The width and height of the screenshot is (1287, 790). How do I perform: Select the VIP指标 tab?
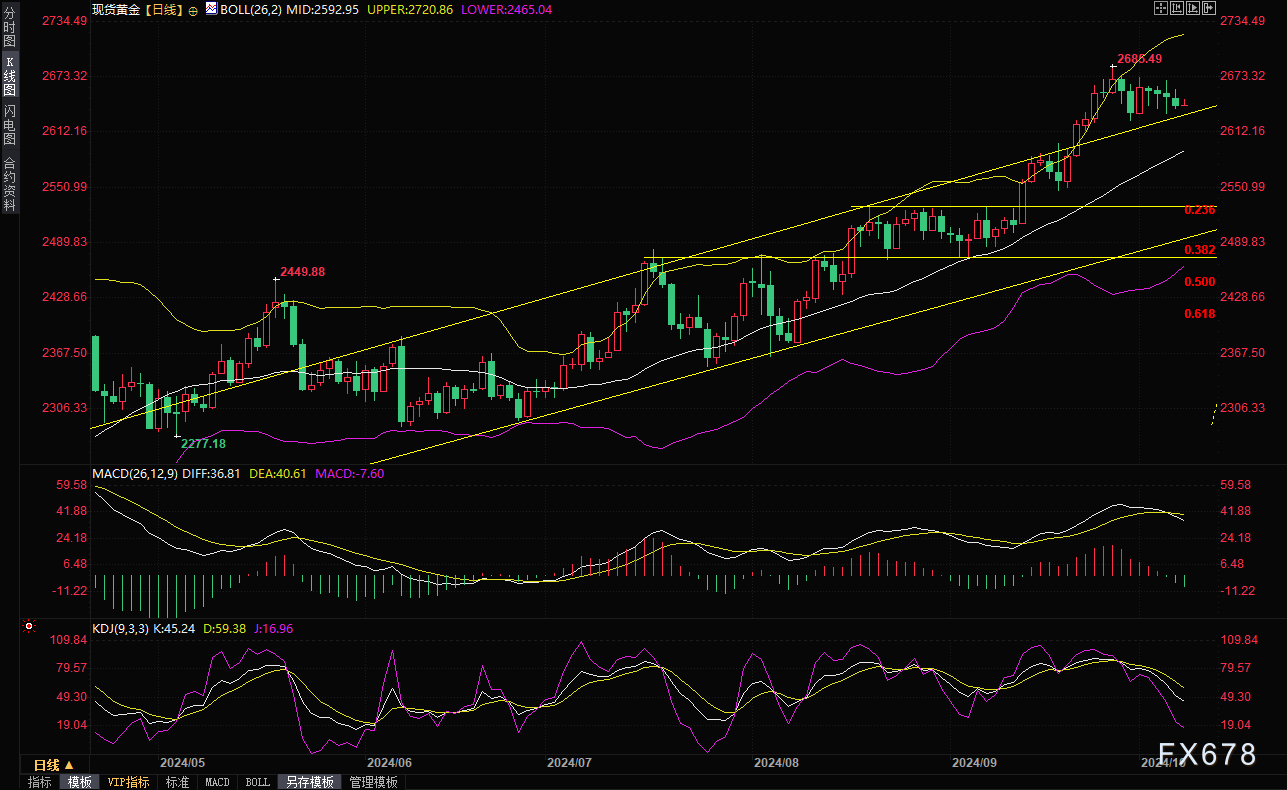coord(128,782)
